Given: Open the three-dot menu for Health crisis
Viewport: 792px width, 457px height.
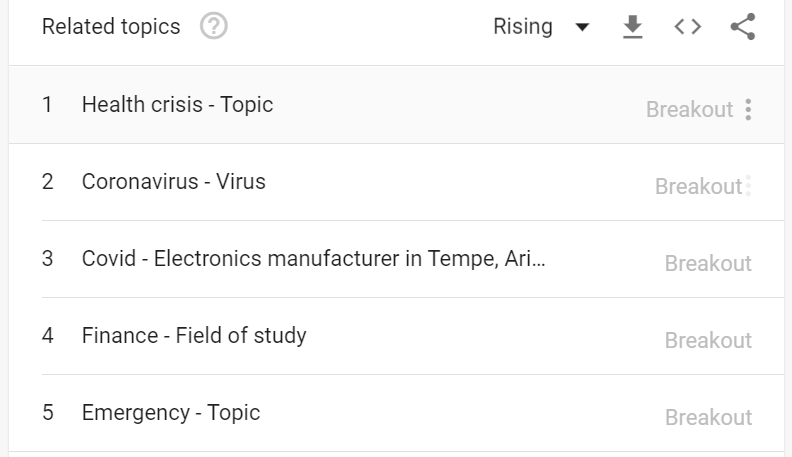Looking at the screenshot, I should click(x=748, y=109).
